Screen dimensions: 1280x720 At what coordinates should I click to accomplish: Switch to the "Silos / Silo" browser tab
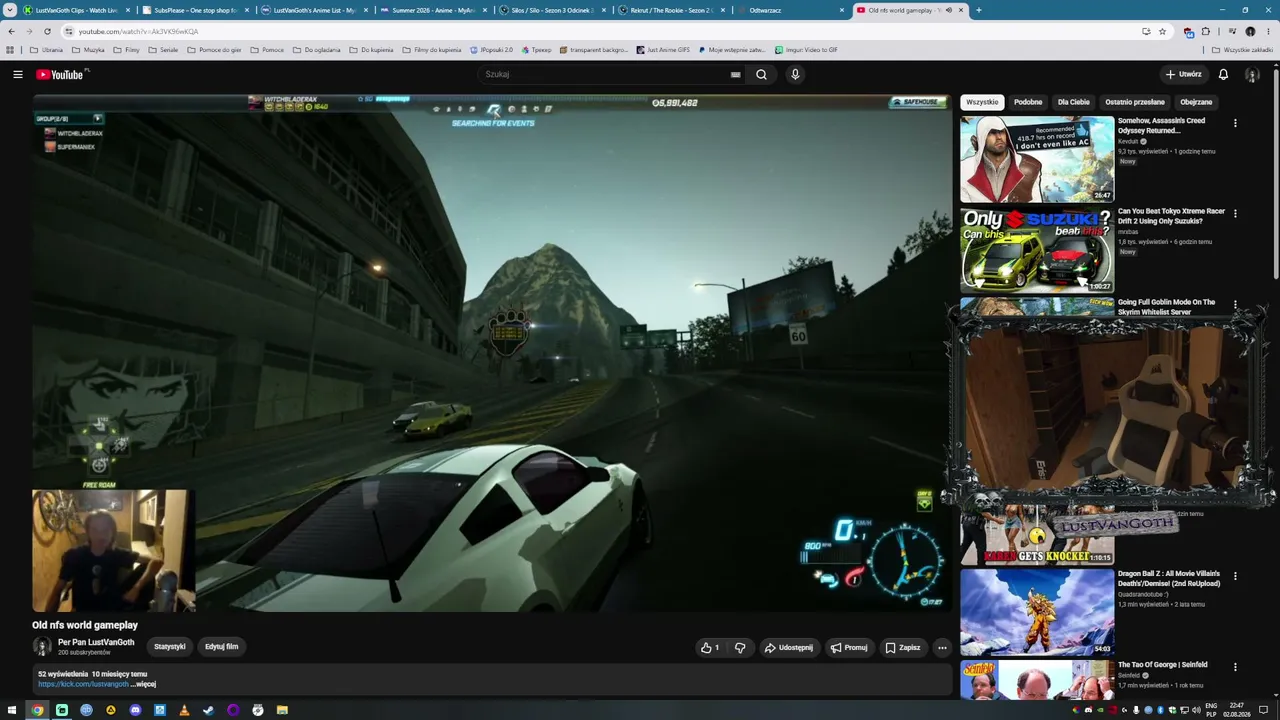pyautogui.click(x=553, y=10)
